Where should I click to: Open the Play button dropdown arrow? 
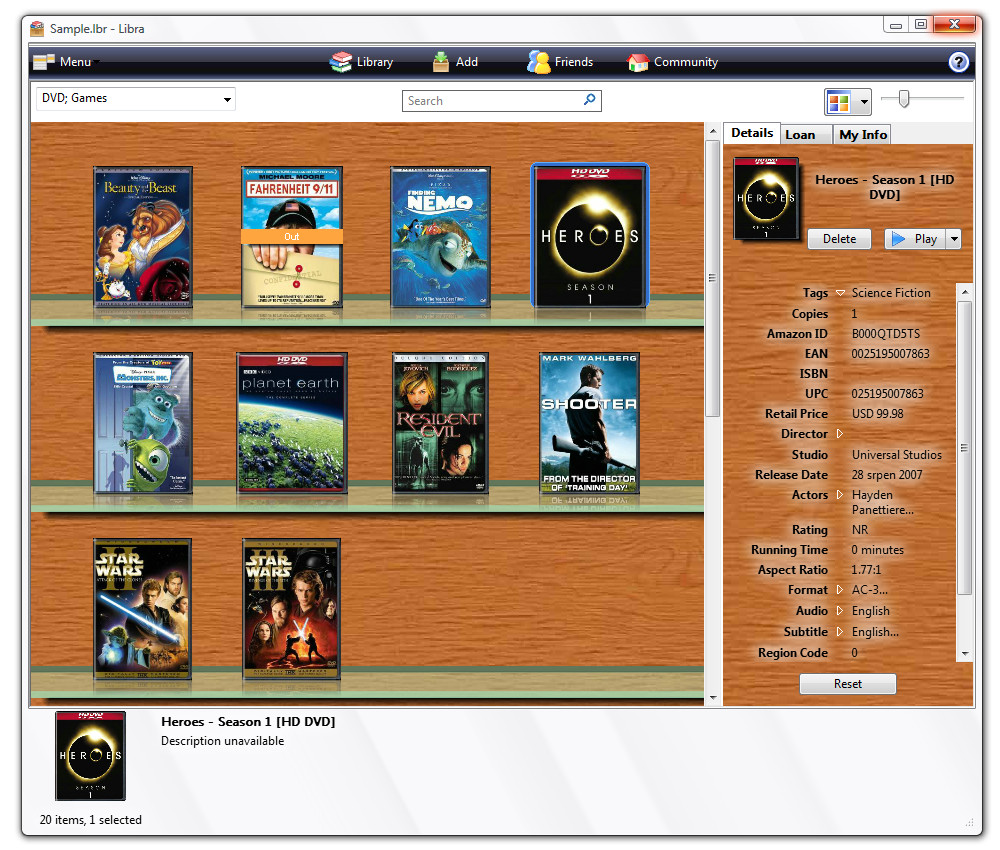click(954, 239)
